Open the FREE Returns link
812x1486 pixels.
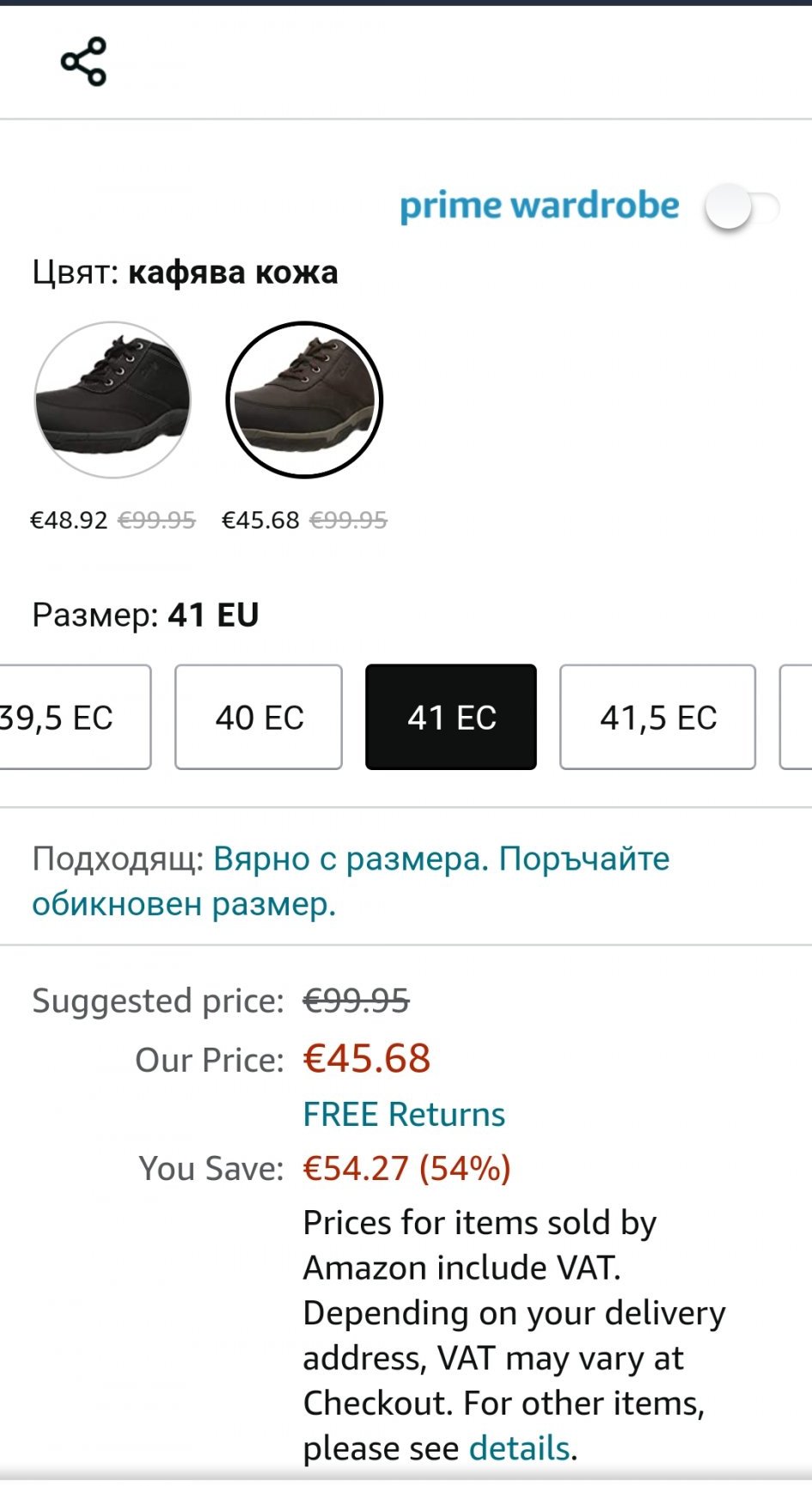pos(404,1115)
